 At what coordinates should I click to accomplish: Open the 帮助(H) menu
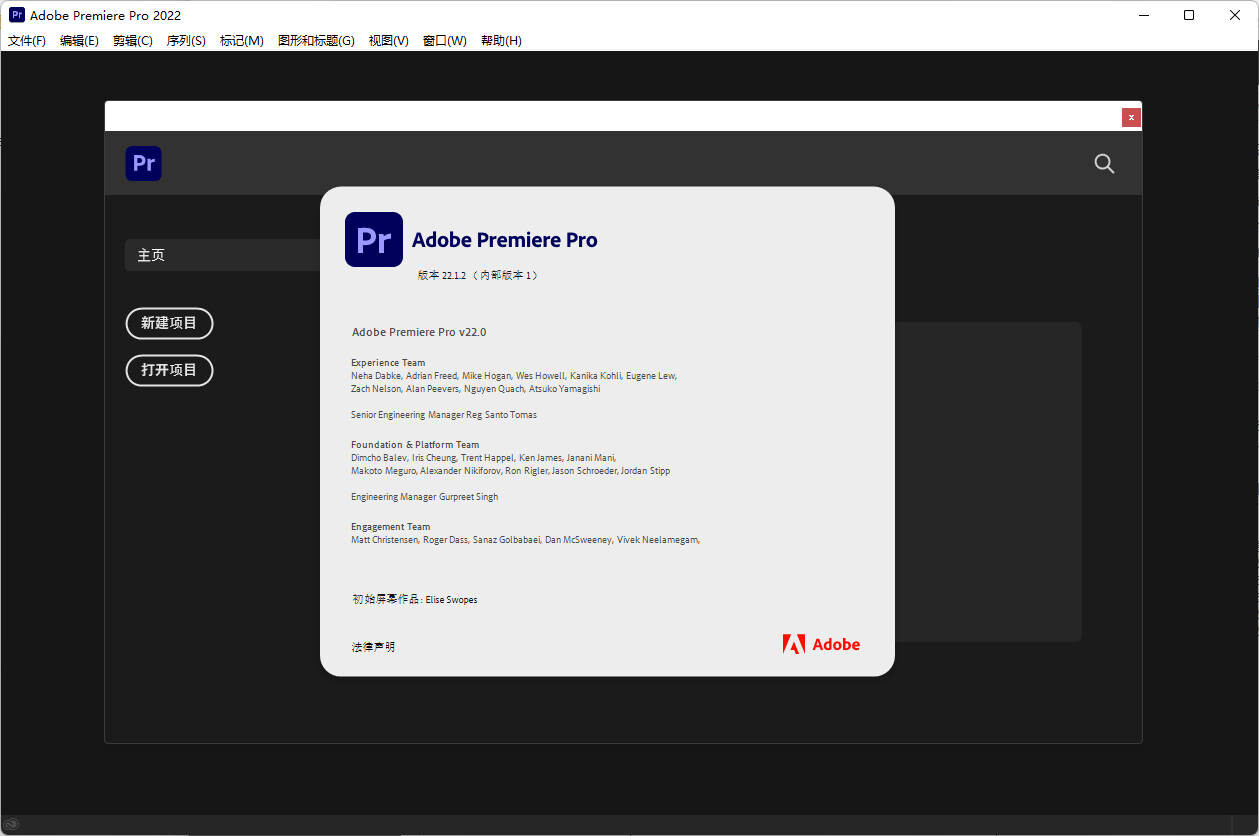point(501,41)
